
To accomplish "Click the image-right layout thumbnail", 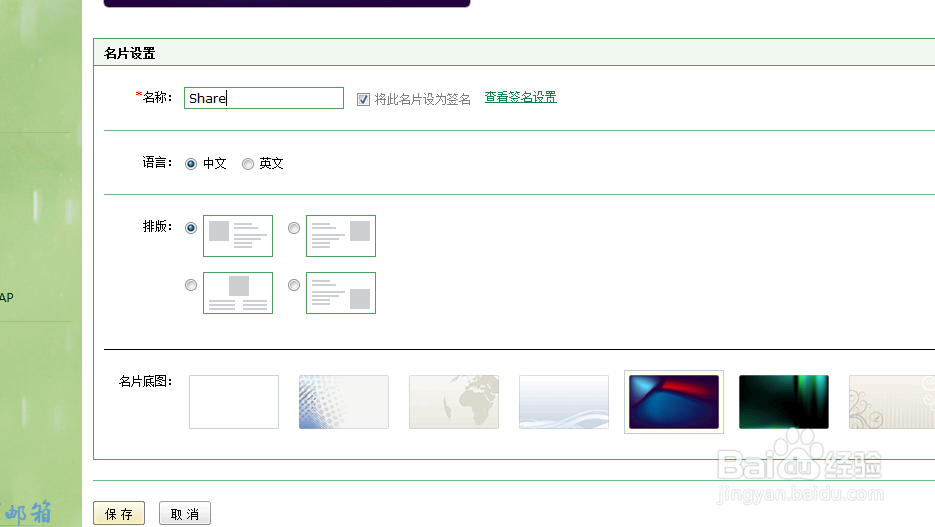I will (341, 236).
